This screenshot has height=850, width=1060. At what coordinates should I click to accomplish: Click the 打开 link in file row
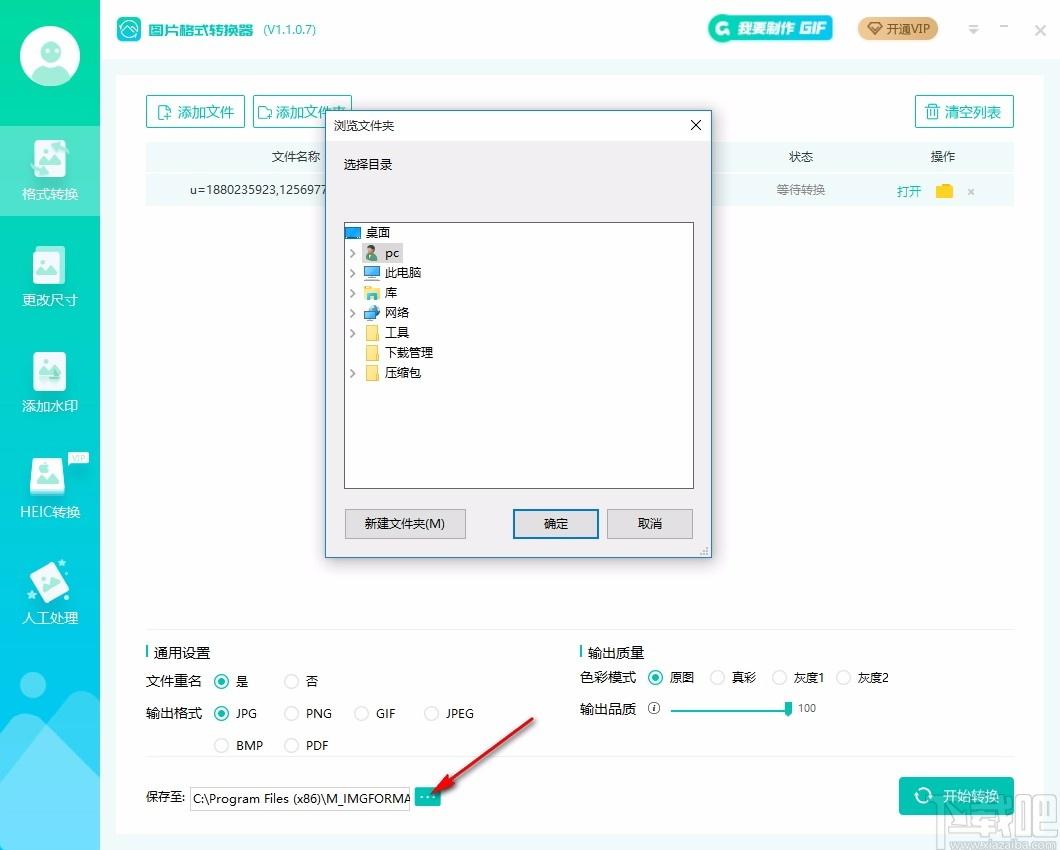[x=909, y=191]
